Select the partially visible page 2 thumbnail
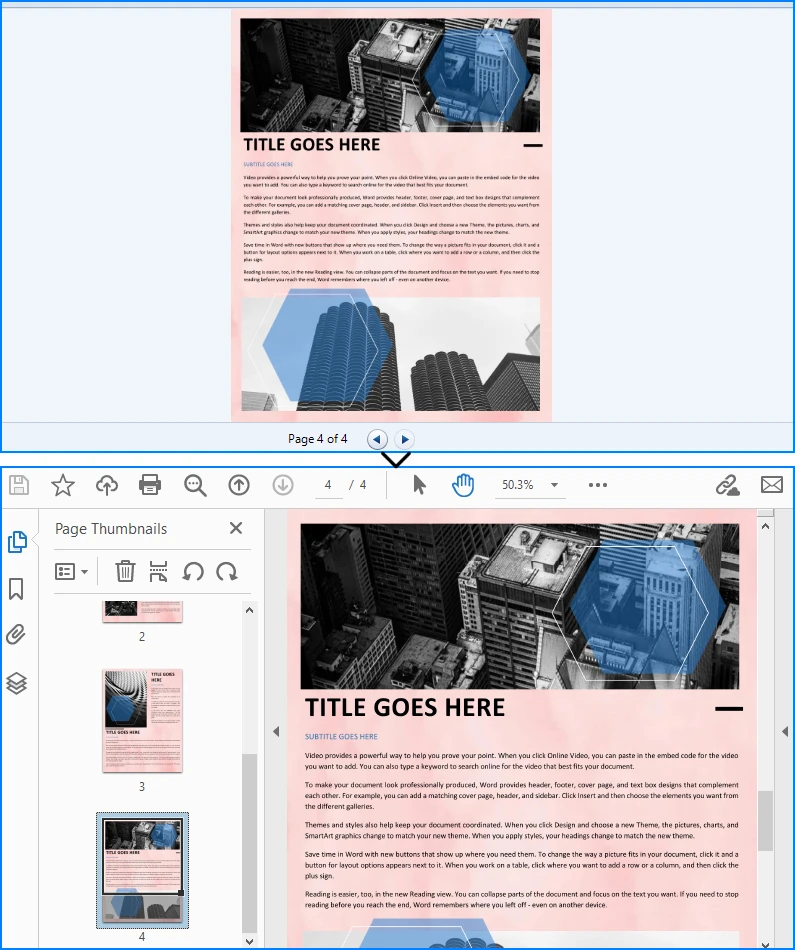 [x=142, y=611]
